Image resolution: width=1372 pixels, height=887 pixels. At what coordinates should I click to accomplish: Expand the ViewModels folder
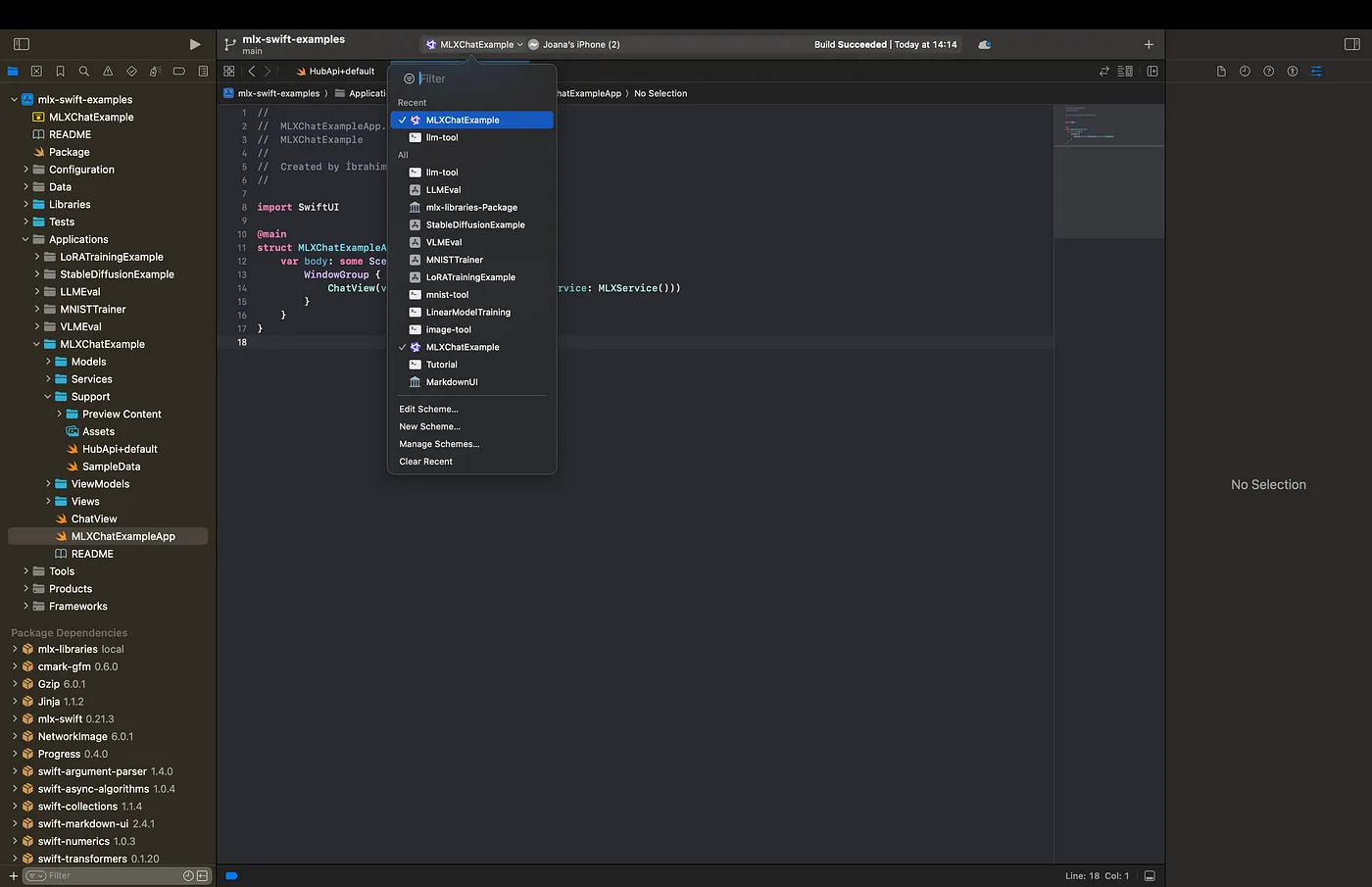pos(48,484)
